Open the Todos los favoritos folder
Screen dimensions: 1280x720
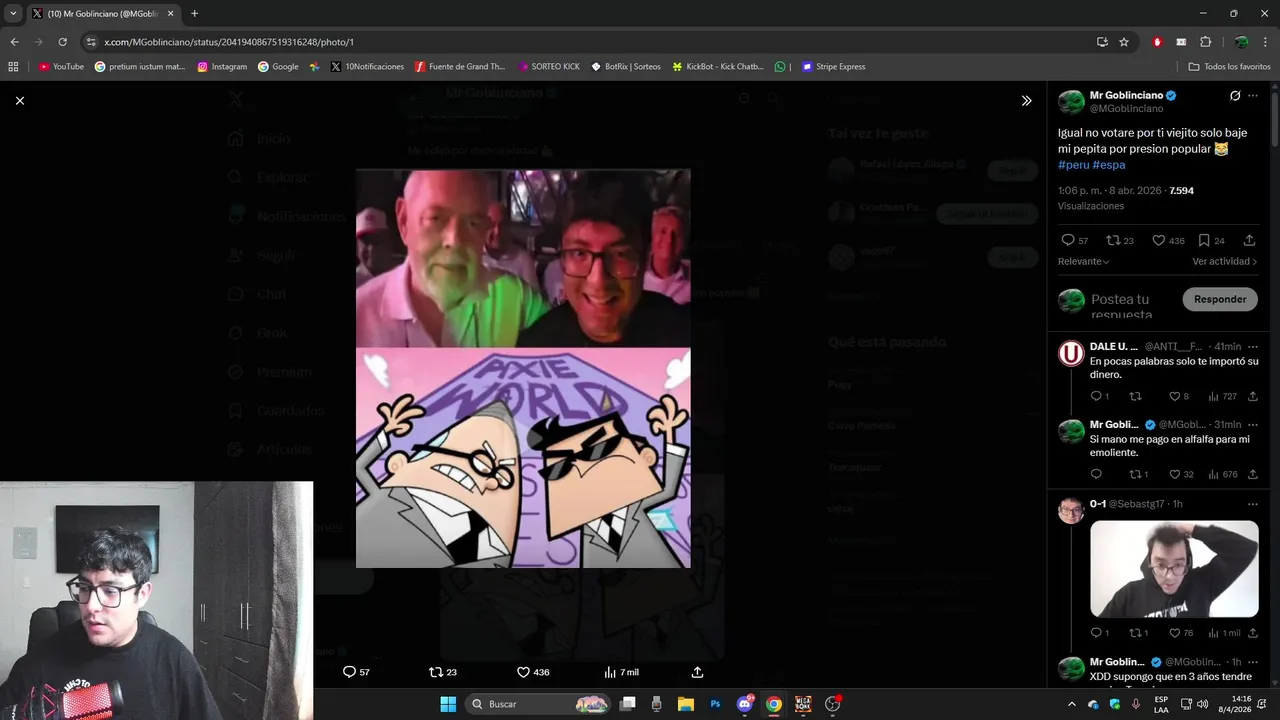1229,67
